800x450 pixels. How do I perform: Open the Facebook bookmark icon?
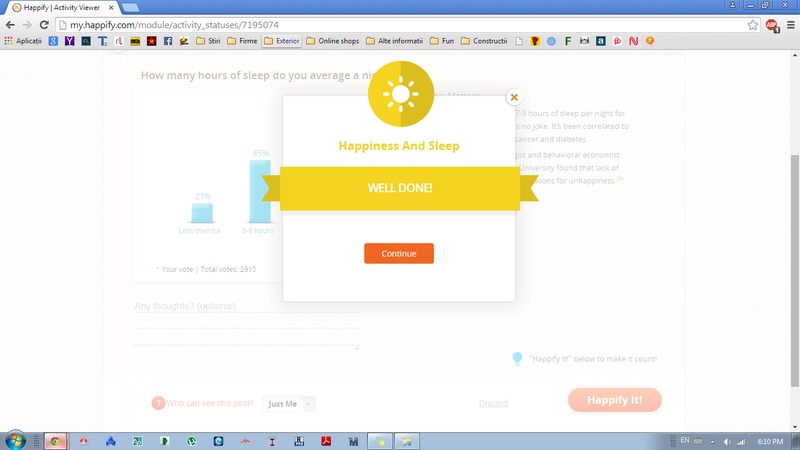click(x=168, y=41)
